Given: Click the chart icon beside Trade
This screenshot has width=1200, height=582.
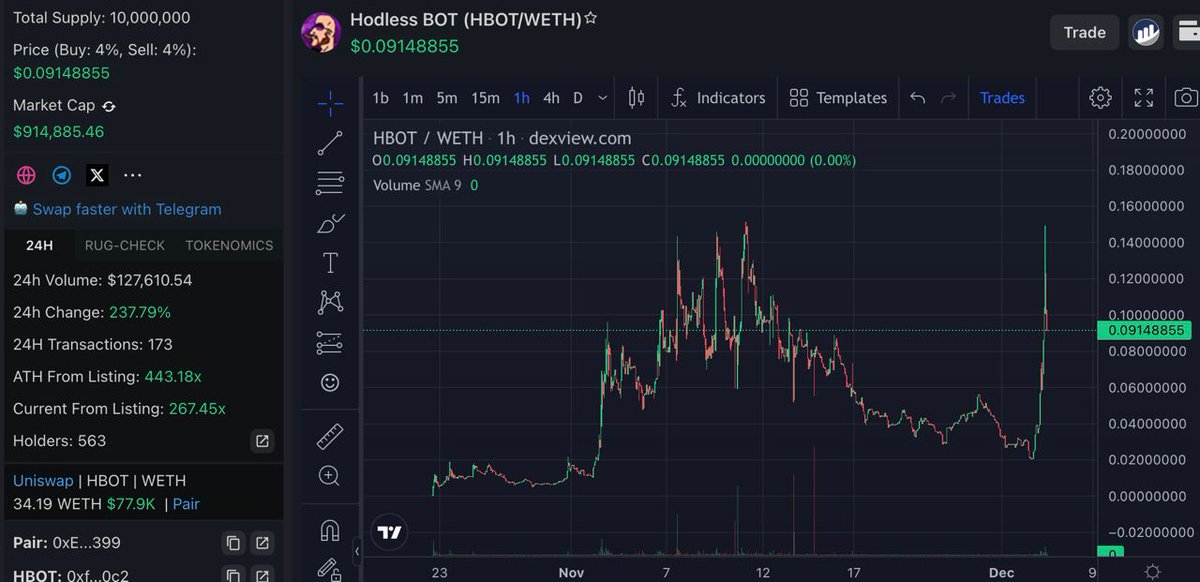Looking at the screenshot, I should (1146, 32).
